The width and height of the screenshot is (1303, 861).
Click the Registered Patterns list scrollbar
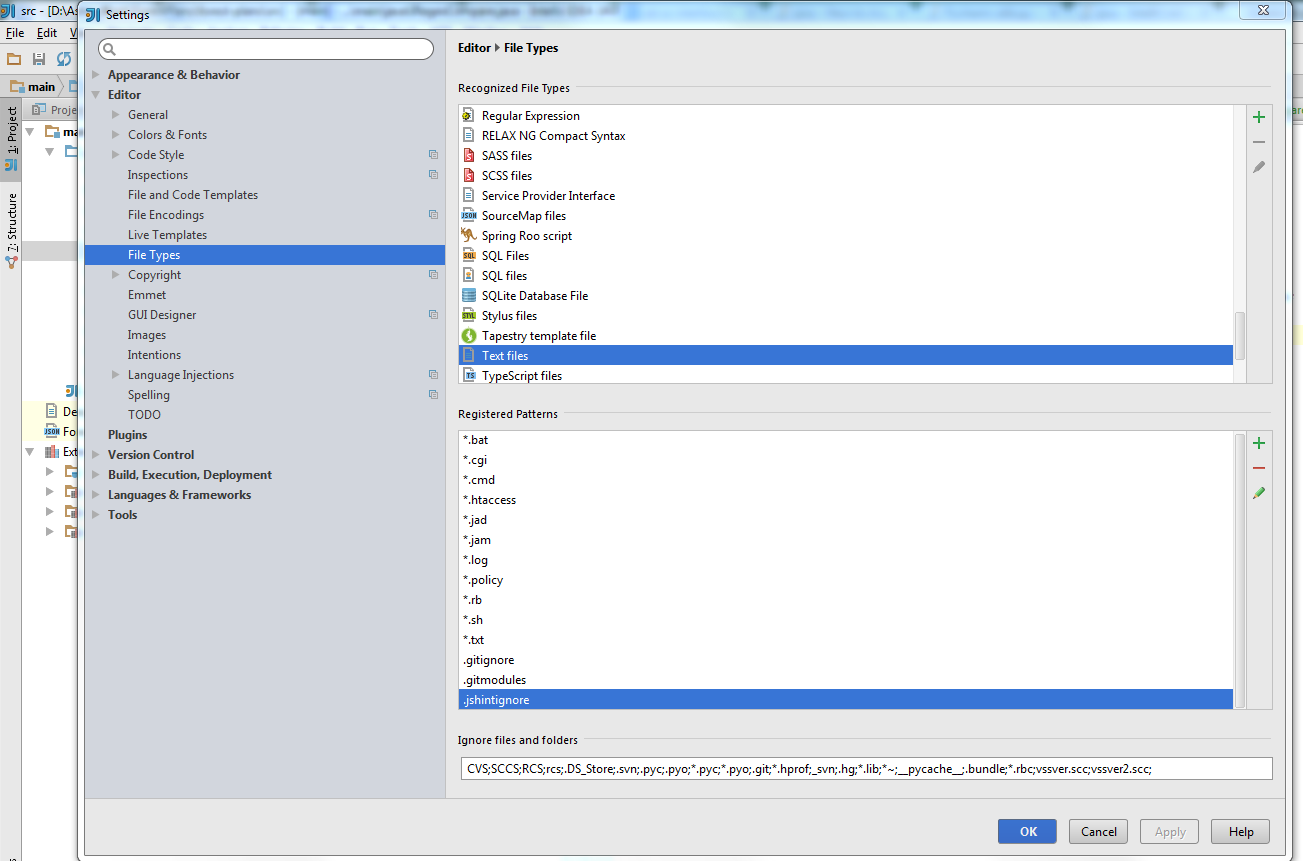1240,570
